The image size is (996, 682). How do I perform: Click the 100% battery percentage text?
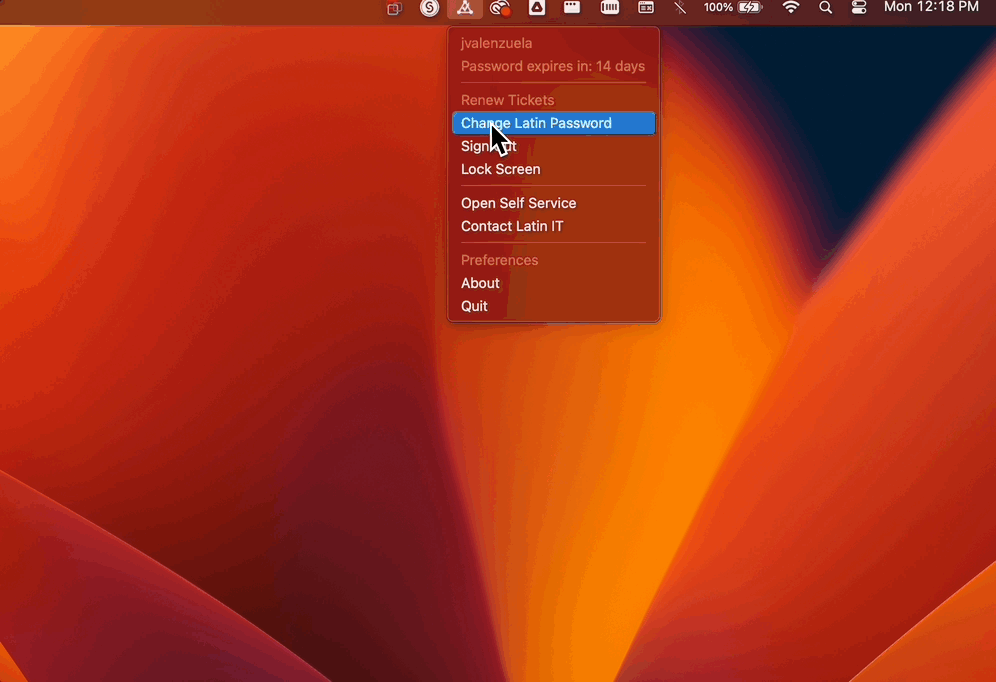[718, 8]
